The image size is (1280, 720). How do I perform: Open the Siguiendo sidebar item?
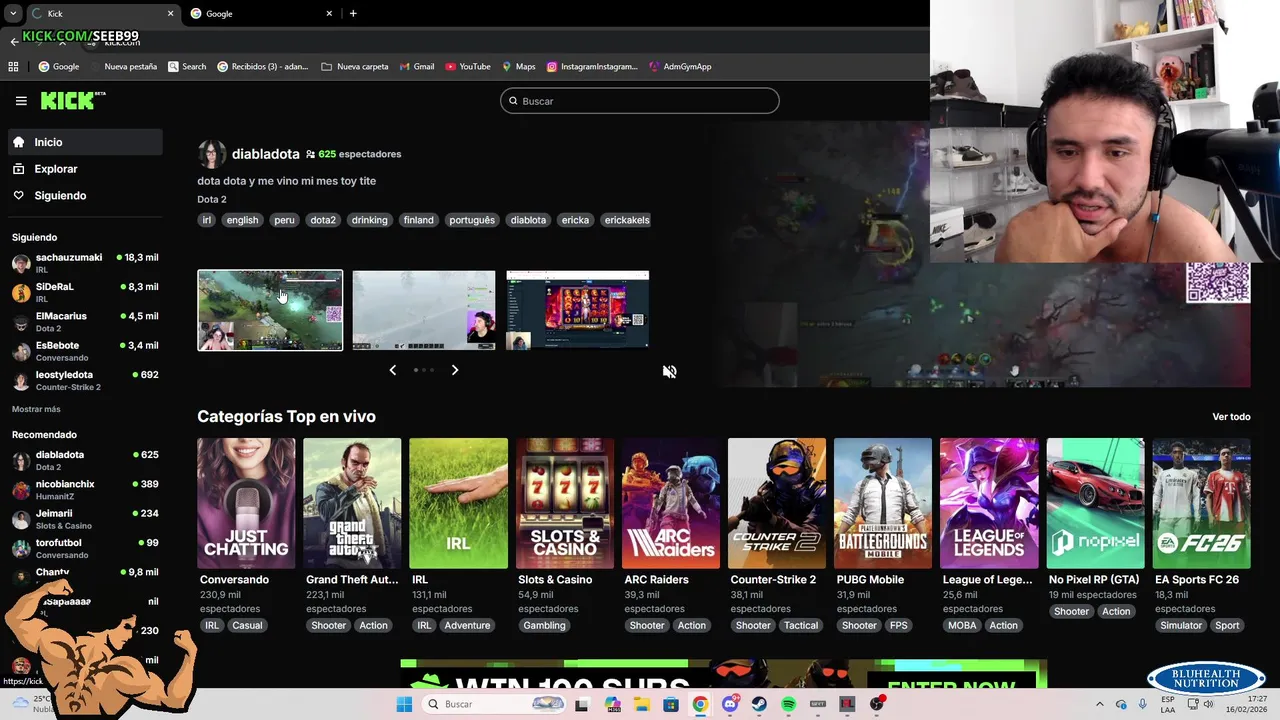tap(85, 196)
